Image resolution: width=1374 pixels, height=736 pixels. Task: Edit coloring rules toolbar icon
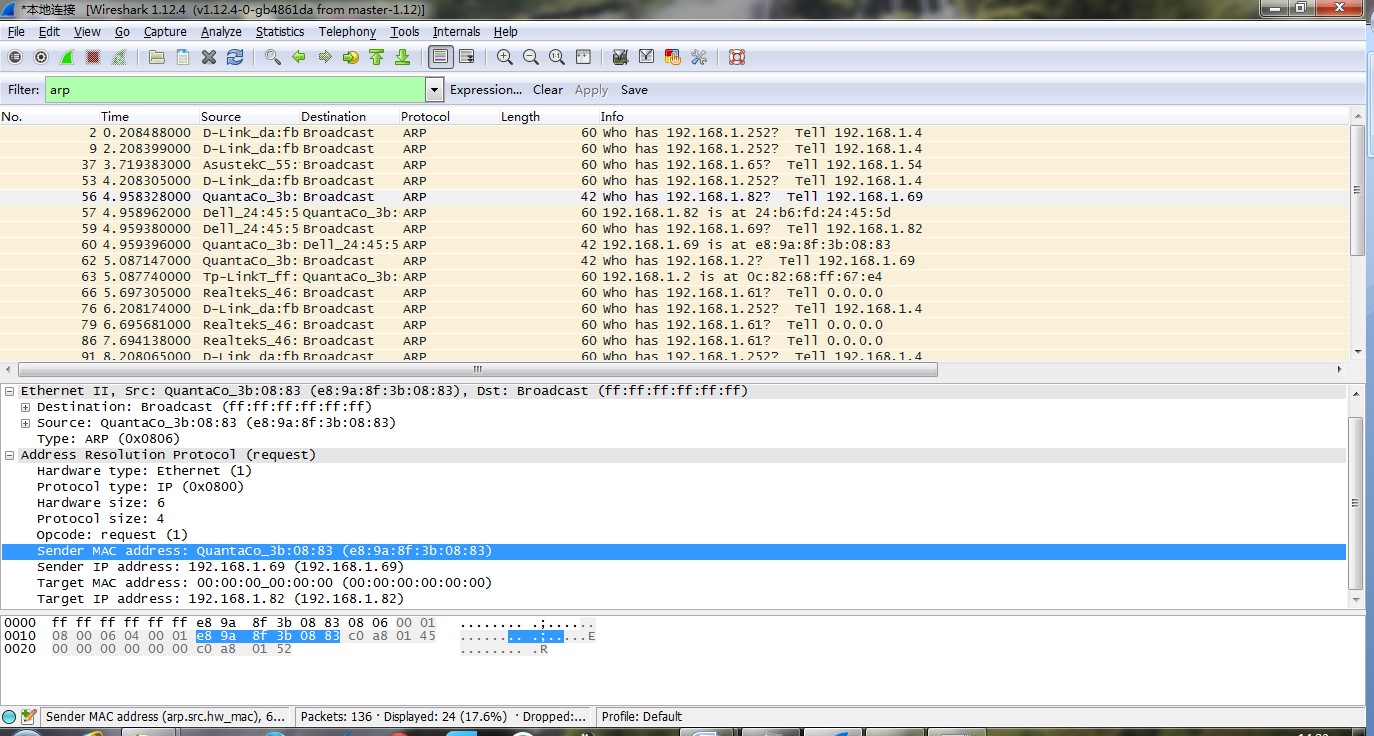(x=673, y=57)
